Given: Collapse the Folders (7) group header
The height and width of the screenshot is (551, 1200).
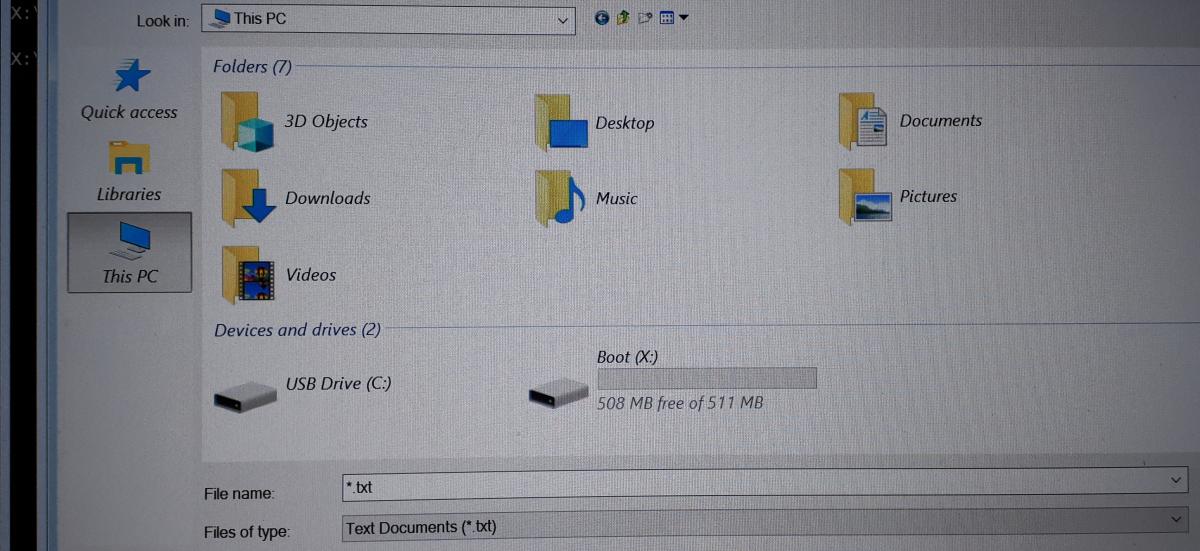Looking at the screenshot, I should (253, 67).
